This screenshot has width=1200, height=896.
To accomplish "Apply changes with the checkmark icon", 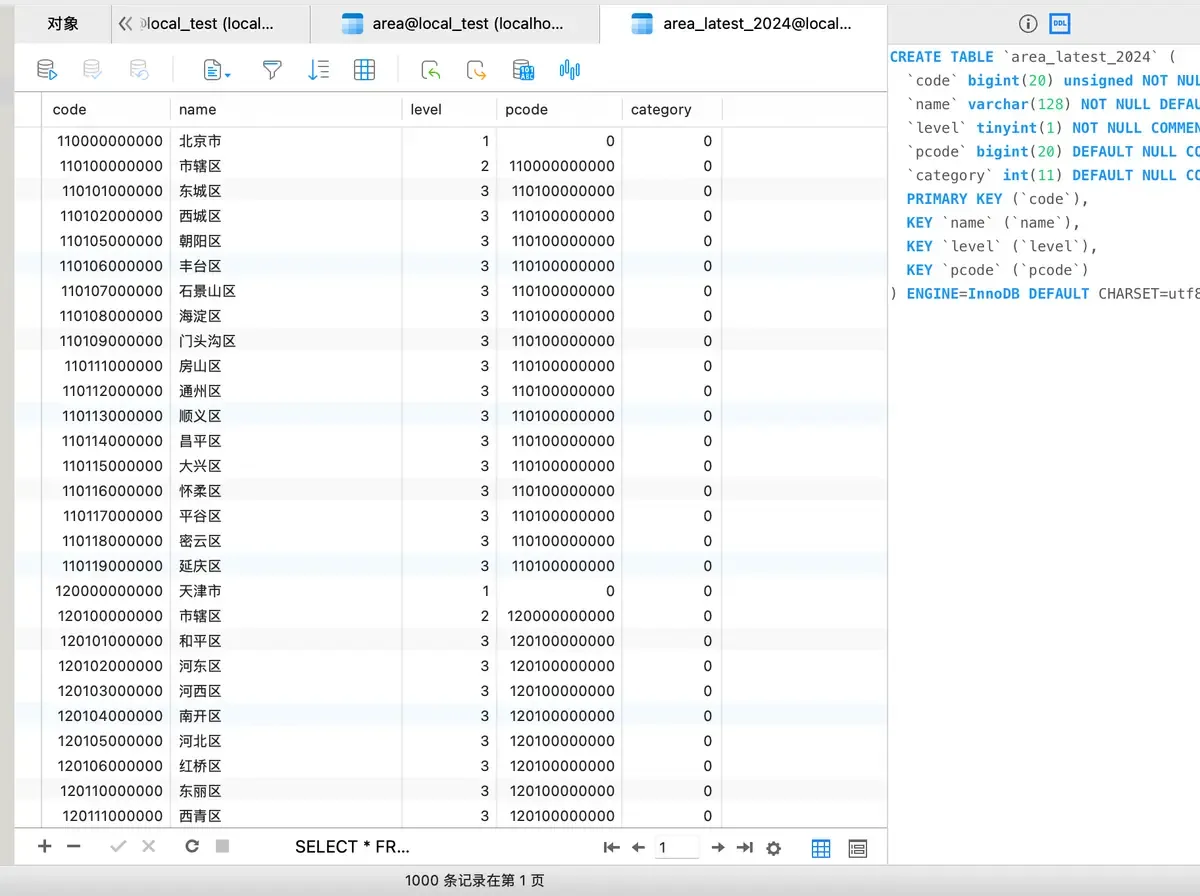I will point(118,846).
